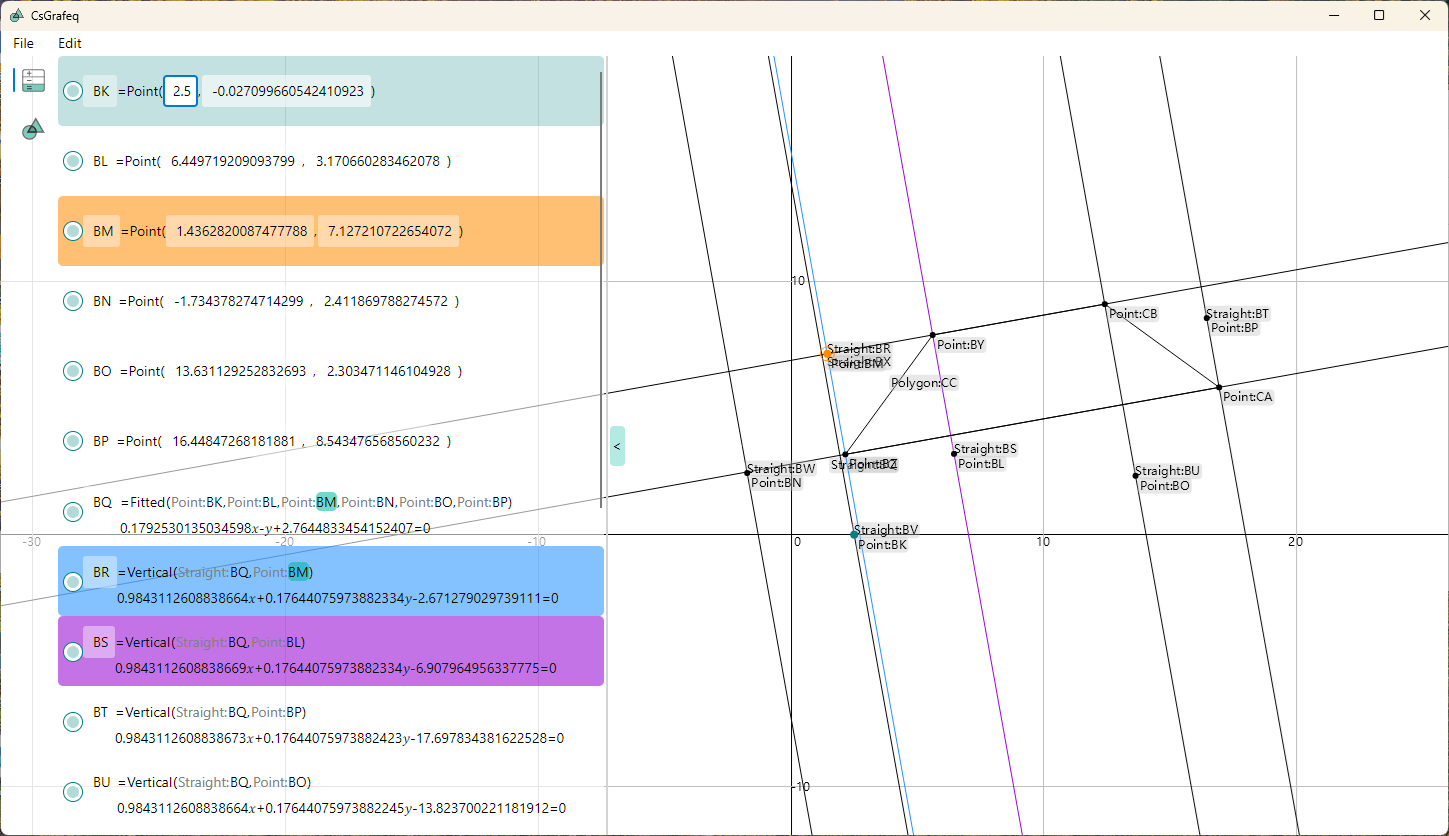Click the Point:CA label on the graph
Viewport: 1449px width, 836px height.
pos(1248,397)
